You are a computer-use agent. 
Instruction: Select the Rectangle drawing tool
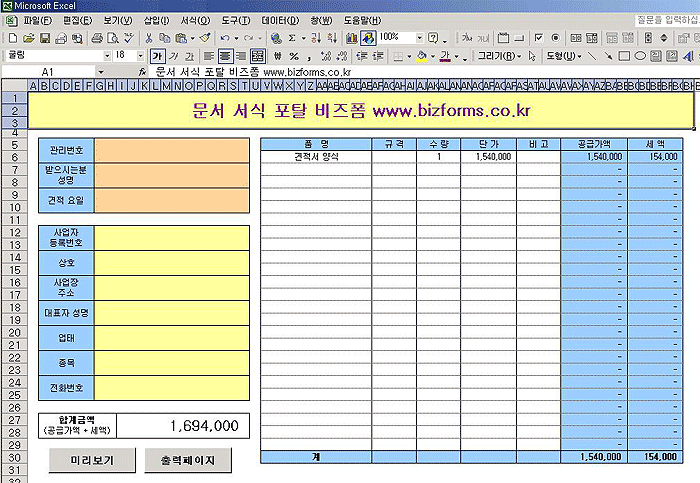(624, 56)
